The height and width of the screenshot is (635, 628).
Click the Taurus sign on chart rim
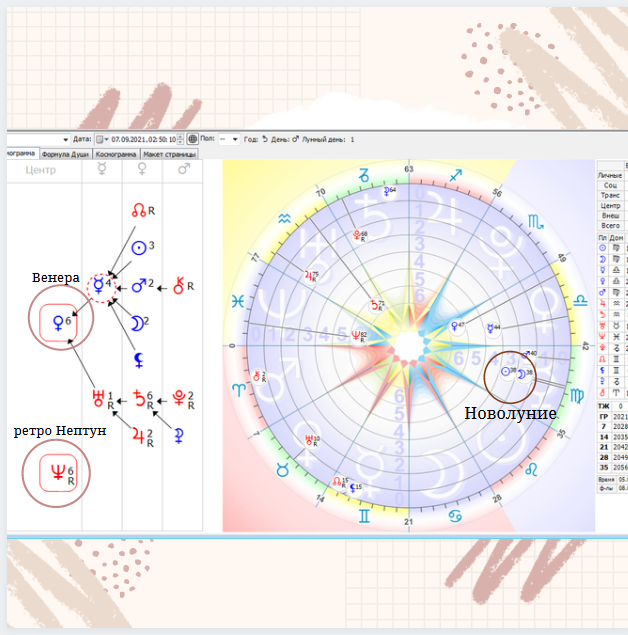(283, 470)
